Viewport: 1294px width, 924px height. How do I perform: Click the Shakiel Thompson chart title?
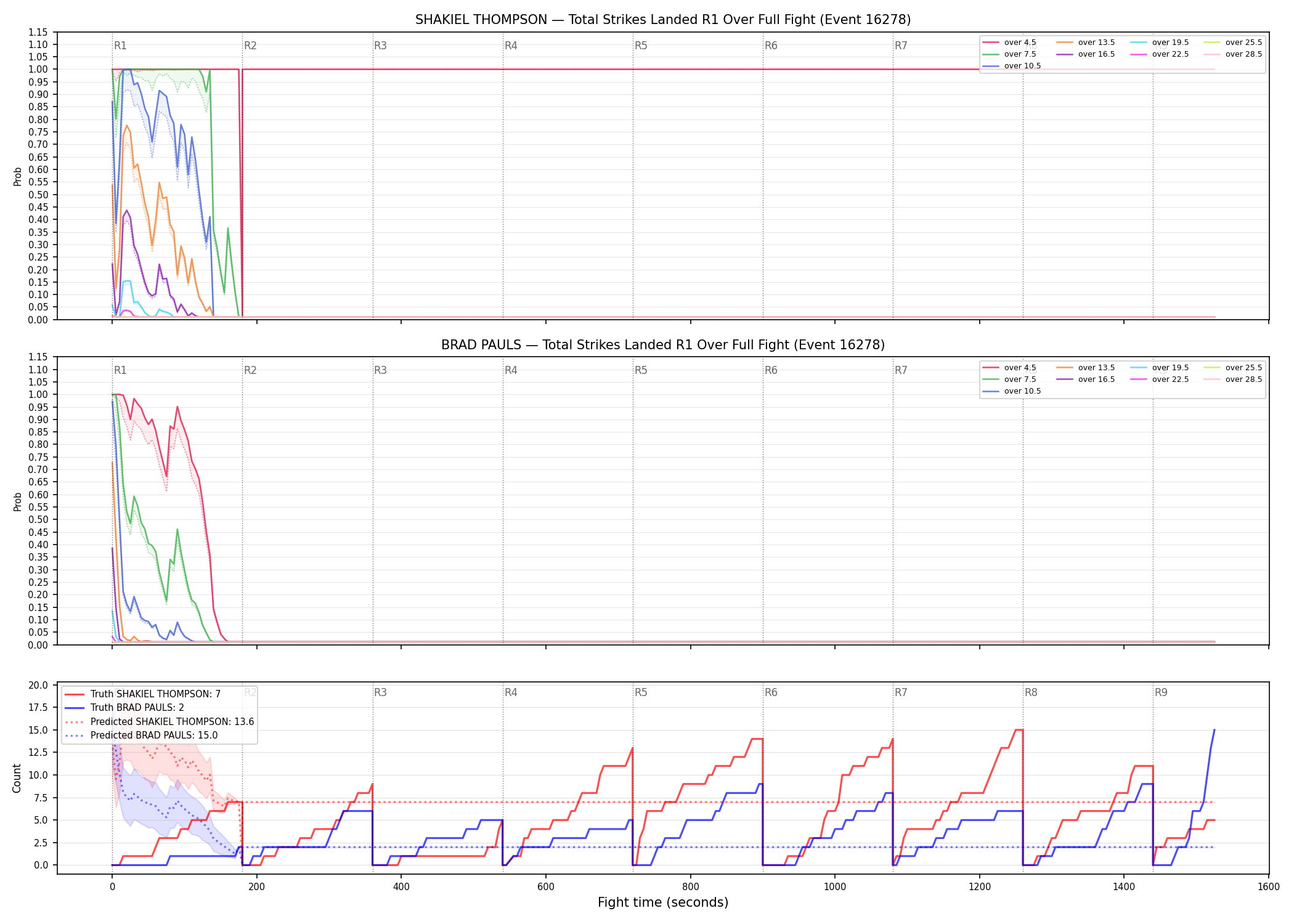point(663,20)
